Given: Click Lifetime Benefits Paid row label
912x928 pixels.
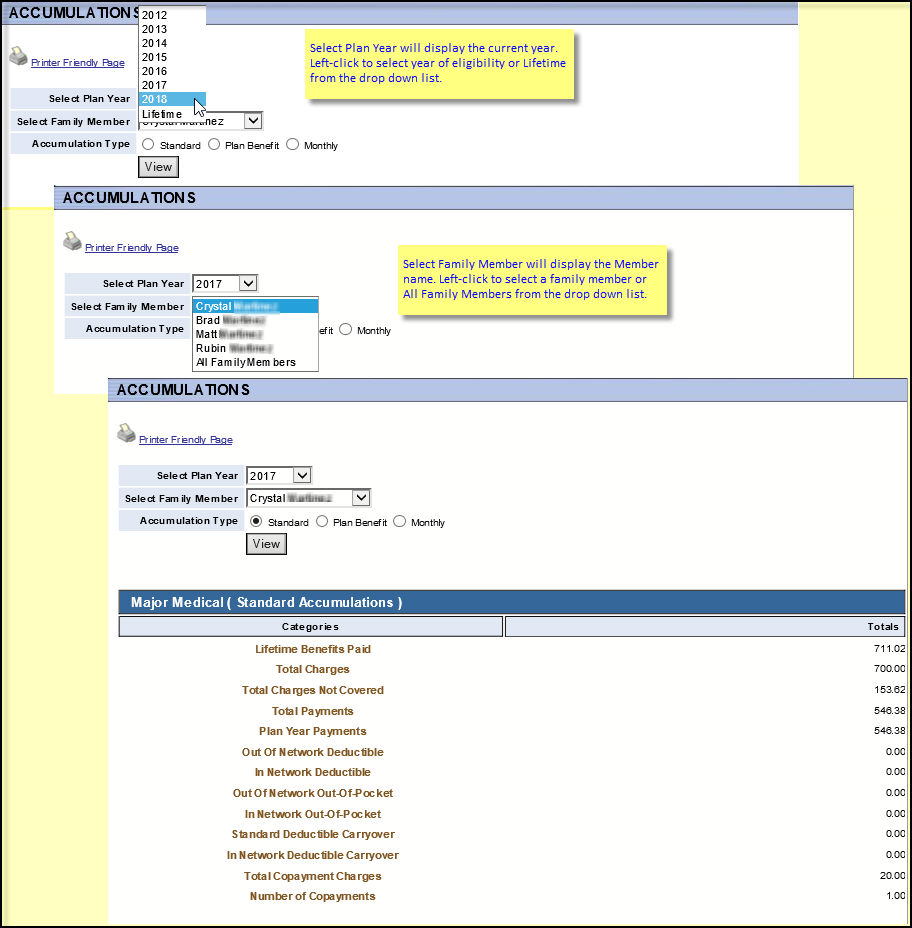Looking at the screenshot, I should (x=313, y=649).
